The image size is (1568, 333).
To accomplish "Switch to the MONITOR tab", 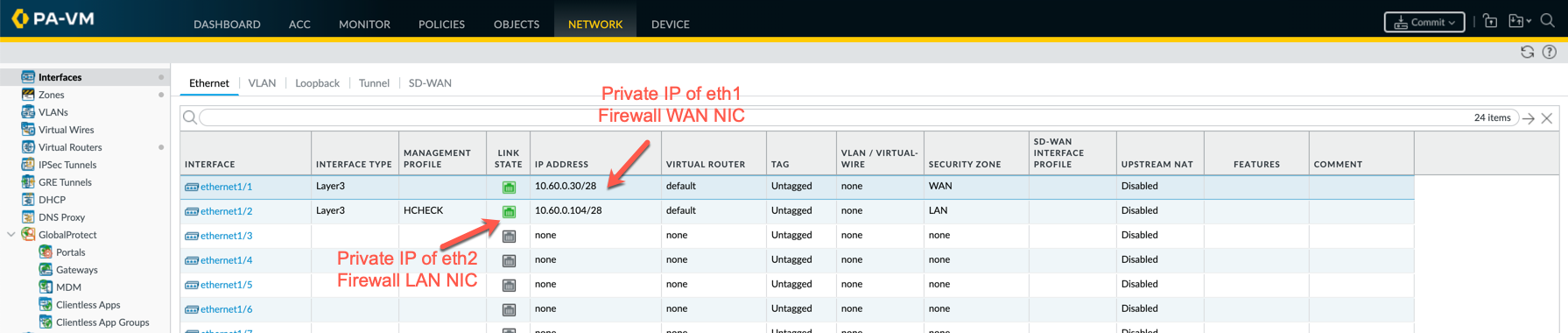I will click(364, 25).
